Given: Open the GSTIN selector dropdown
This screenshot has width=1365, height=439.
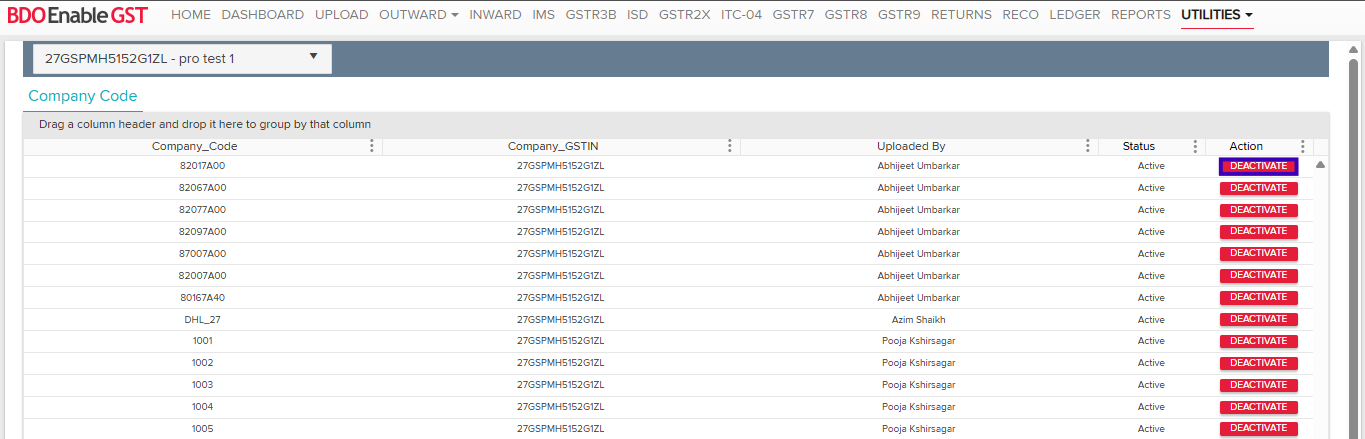Looking at the screenshot, I should [x=182, y=59].
